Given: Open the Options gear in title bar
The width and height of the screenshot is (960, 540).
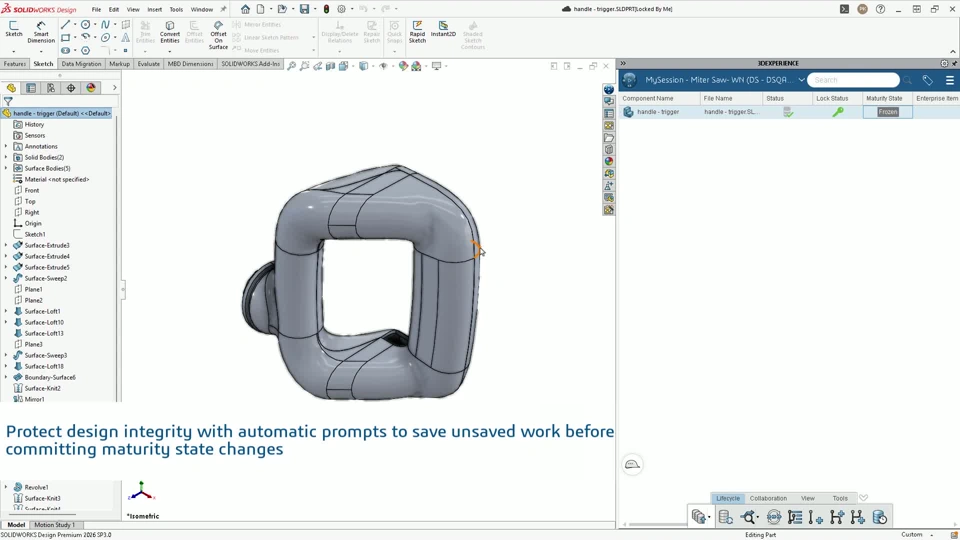Looking at the screenshot, I should click(342, 9).
